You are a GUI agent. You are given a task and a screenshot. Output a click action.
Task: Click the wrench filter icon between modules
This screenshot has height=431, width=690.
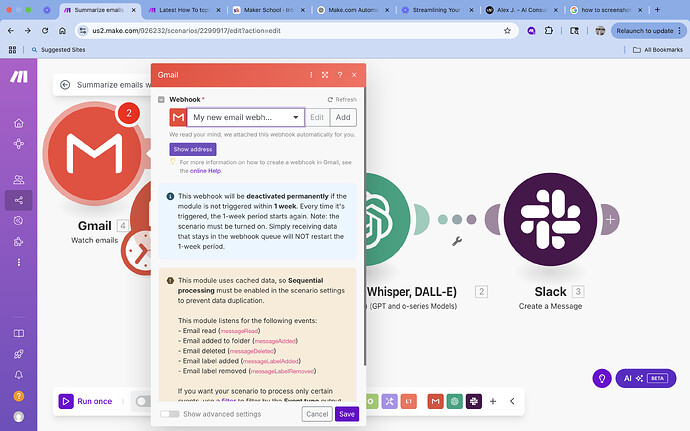pos(457,241)
